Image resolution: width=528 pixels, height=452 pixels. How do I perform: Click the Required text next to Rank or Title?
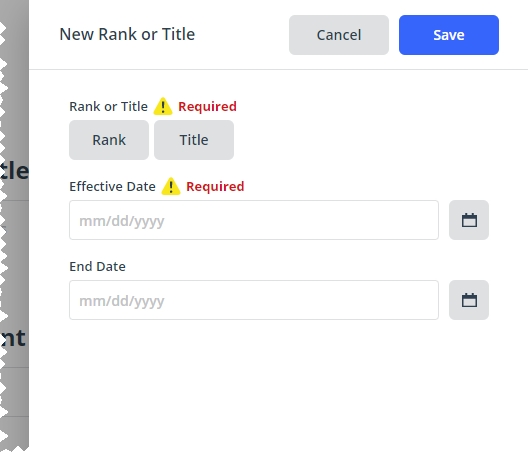point(207,106)
